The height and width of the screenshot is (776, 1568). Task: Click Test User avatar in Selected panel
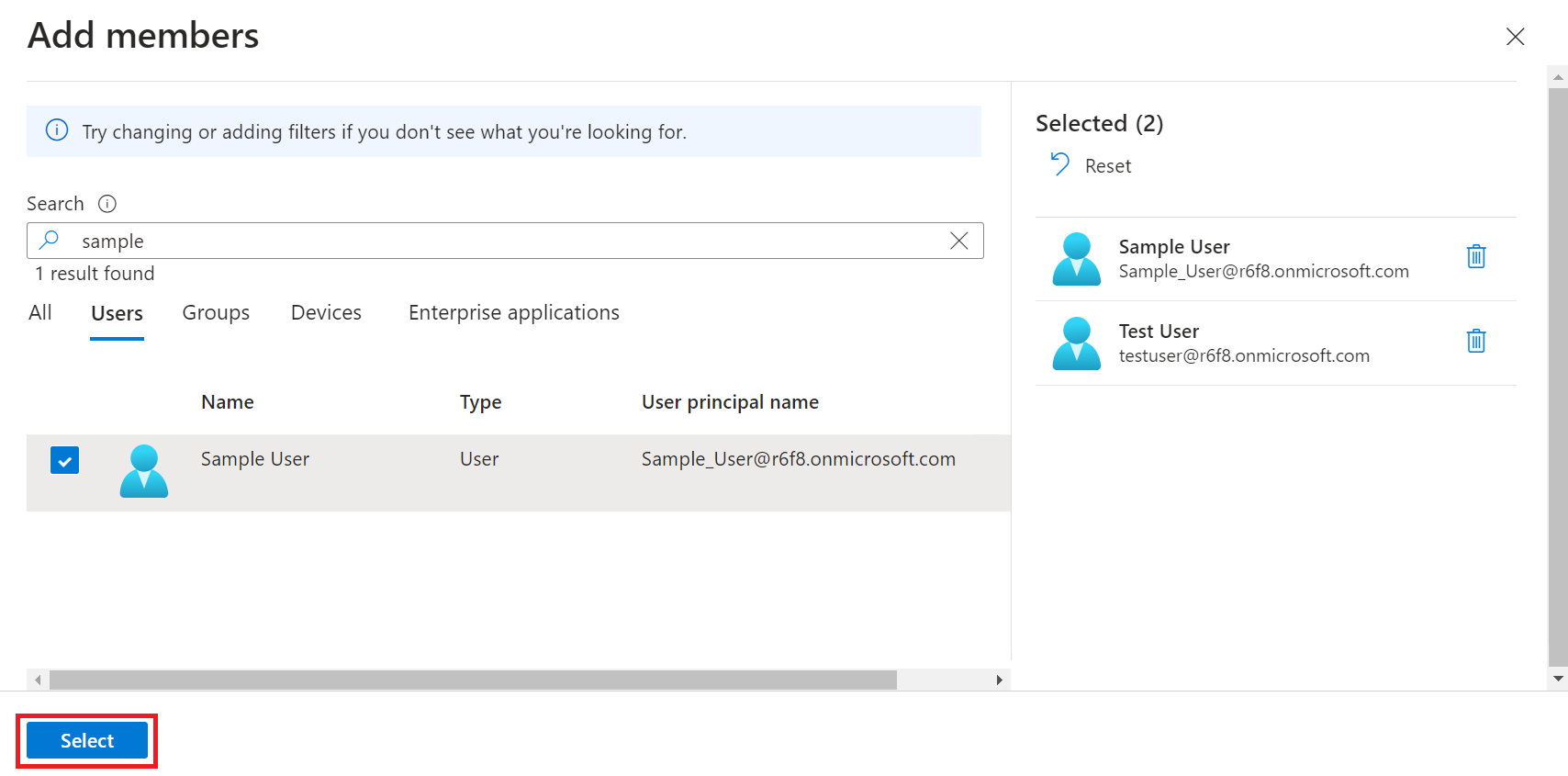point(1076,343)
